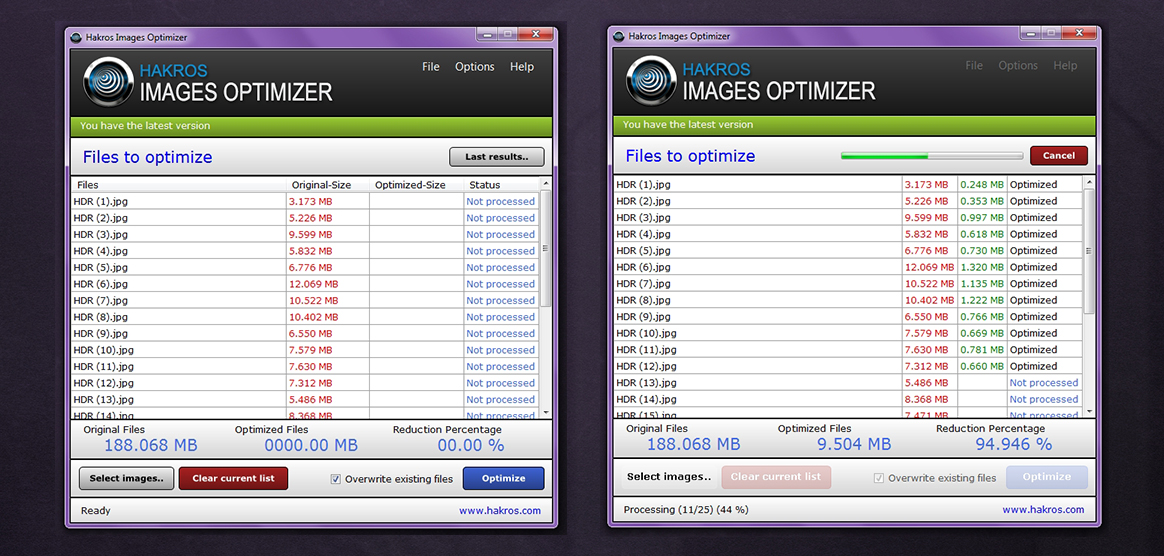Click the faded Clear current list button in the Processing window
The image size is (1164, 556).
[776, 477]
